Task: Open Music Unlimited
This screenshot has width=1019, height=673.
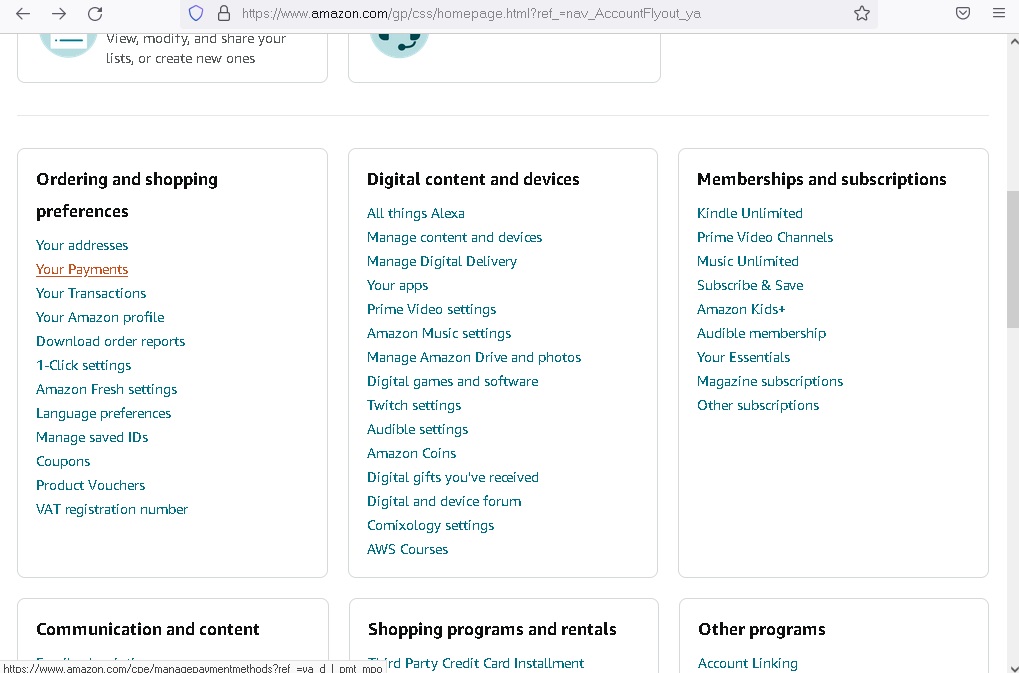Action: pyautogui.click(x=748, y=262)
